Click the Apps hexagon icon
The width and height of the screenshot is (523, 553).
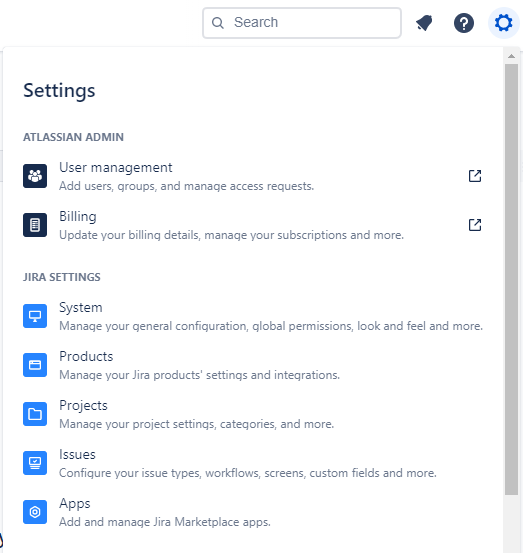pyautogui.click(x=35, y=512)
